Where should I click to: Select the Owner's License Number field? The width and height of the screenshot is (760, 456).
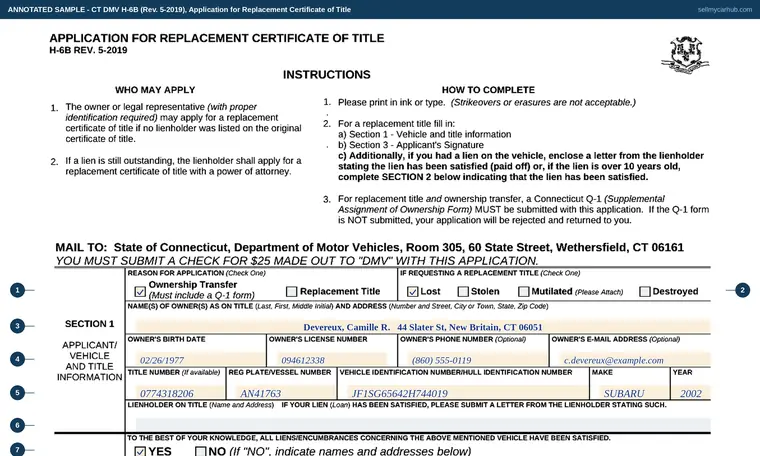332,360
